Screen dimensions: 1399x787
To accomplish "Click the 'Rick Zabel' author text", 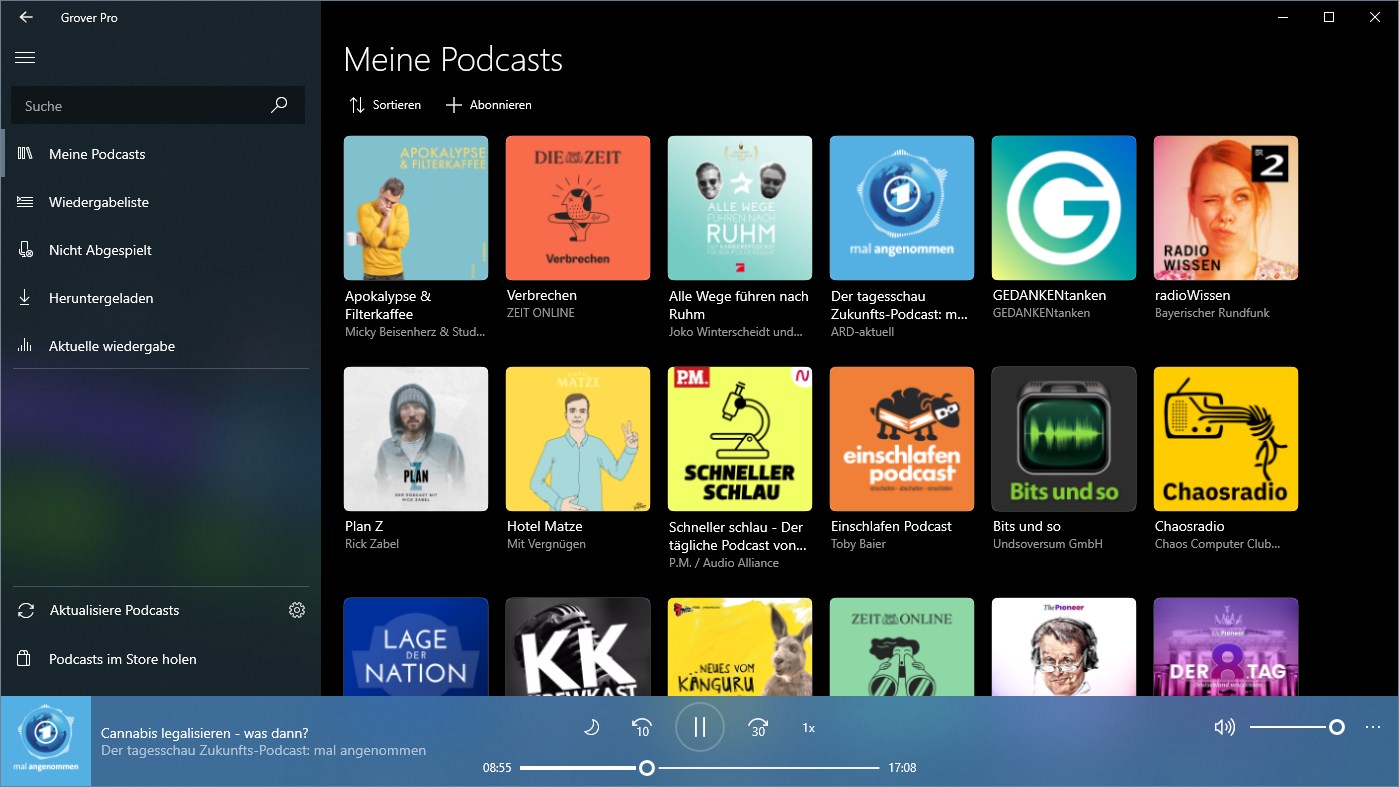I will tap(372, 544).
